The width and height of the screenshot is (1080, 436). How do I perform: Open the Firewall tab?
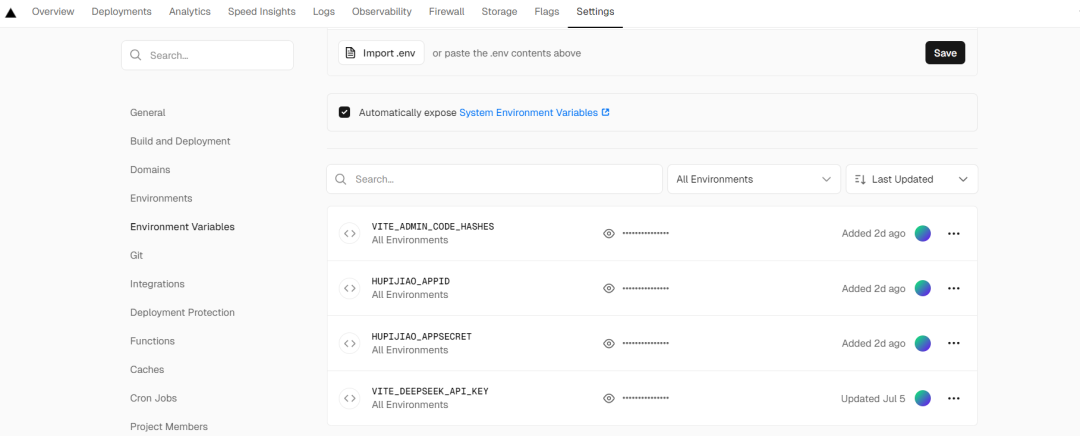[x=446, y=12]
